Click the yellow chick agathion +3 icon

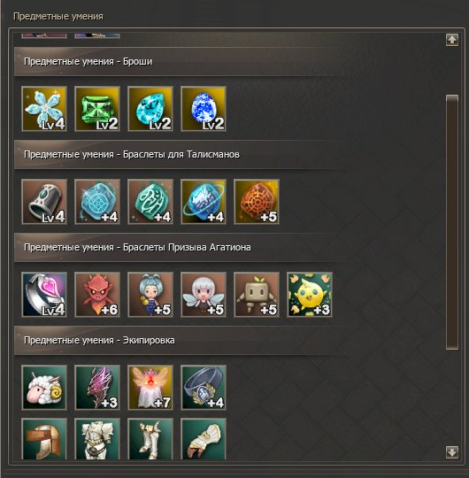pos(310,295)
